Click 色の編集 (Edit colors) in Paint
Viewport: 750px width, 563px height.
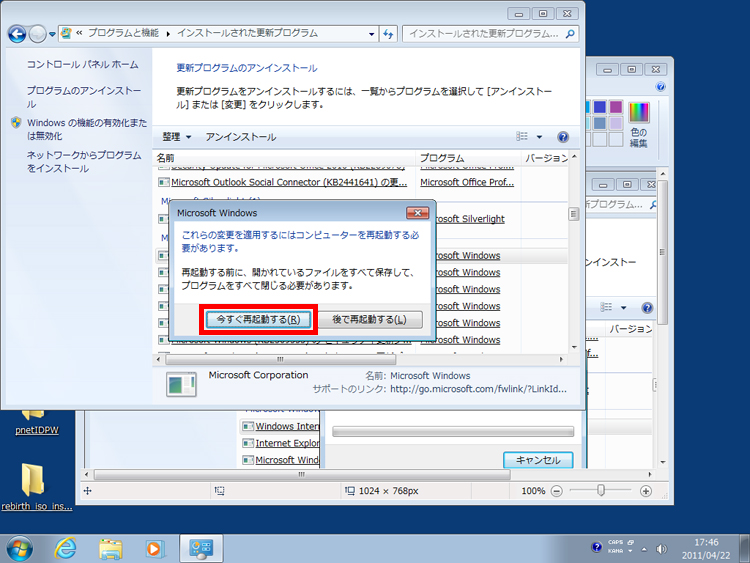point(639,124)
